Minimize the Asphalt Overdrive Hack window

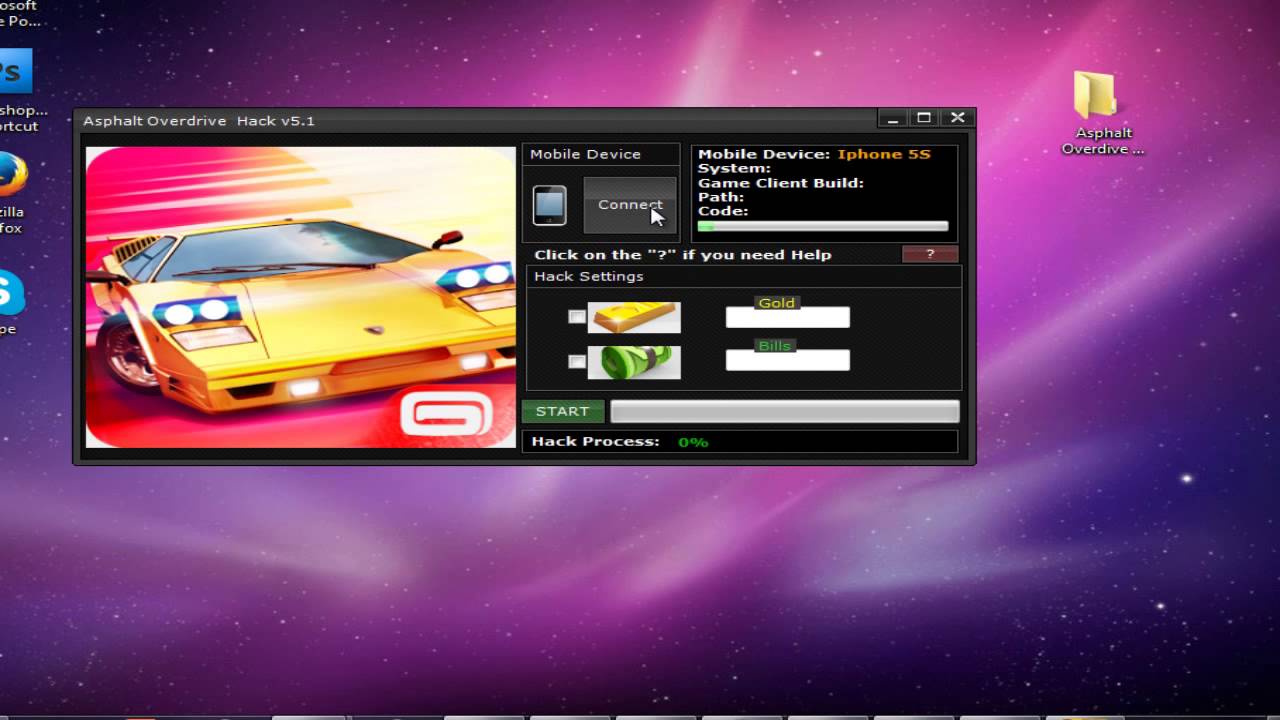(892, 118)
